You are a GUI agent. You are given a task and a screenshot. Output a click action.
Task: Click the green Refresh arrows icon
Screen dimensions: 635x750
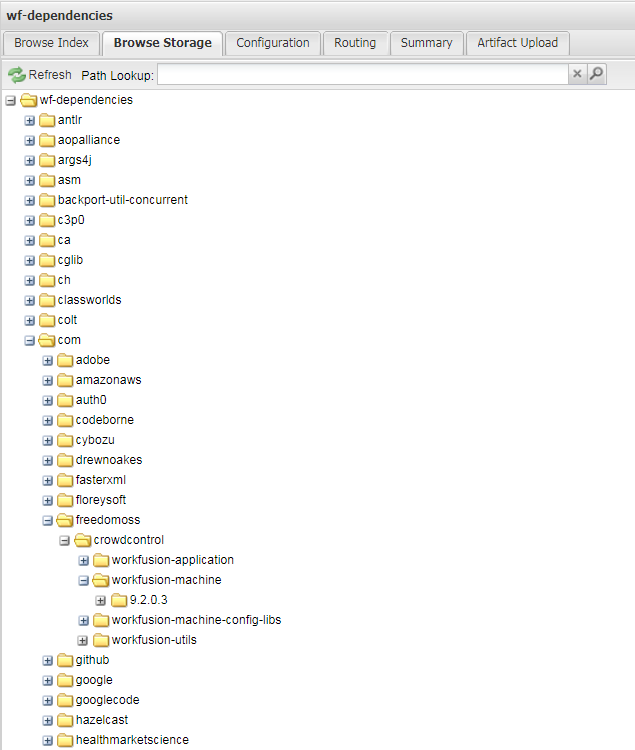[x=17, y=75]
